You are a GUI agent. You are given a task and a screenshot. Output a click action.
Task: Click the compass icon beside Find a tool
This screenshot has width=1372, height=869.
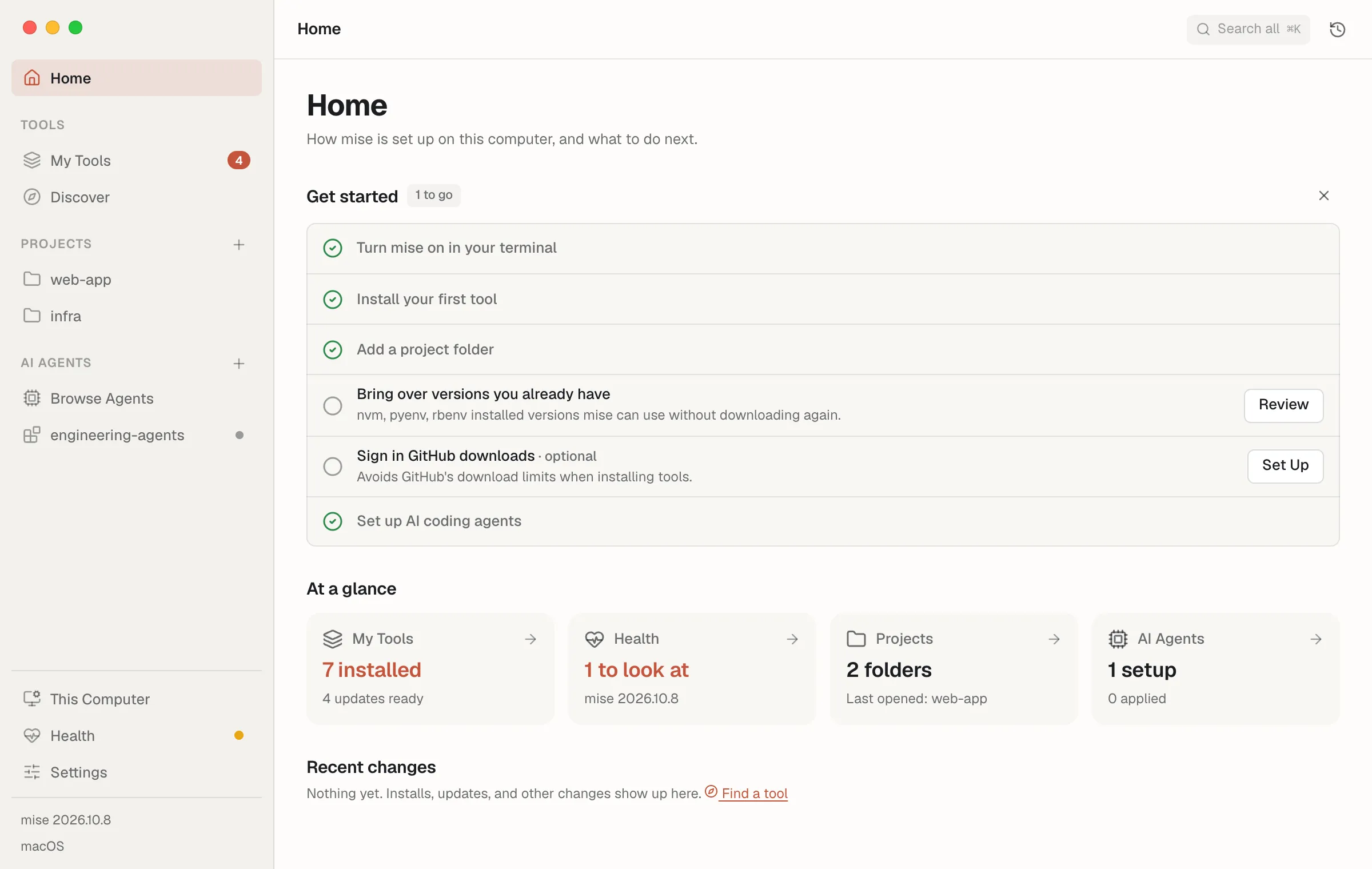[x=711, y=791]
